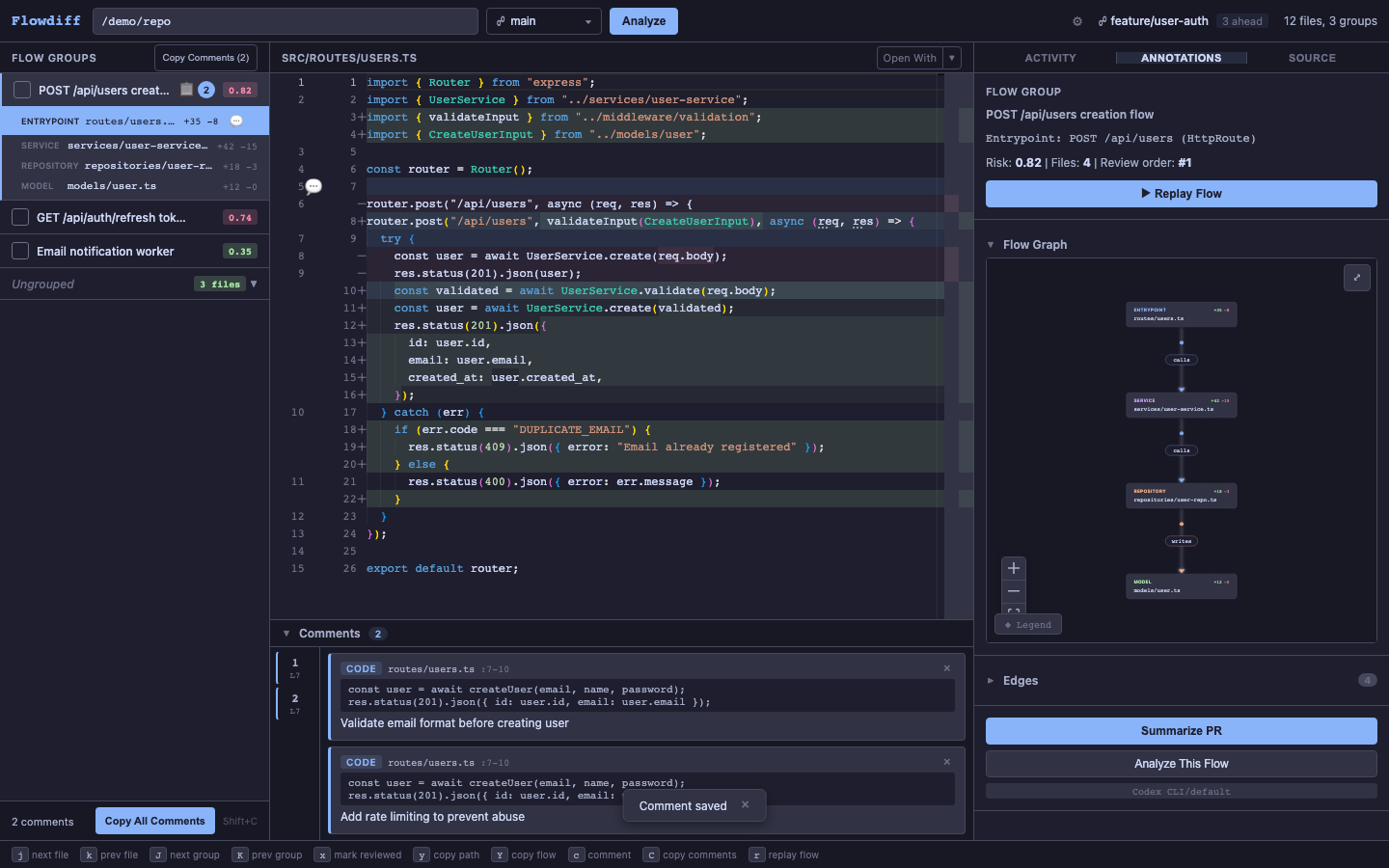Expand the flow graph to fullscreen
Image resolution: width=1389 pixels, height=868 pixels.
tap(1357, 278)
